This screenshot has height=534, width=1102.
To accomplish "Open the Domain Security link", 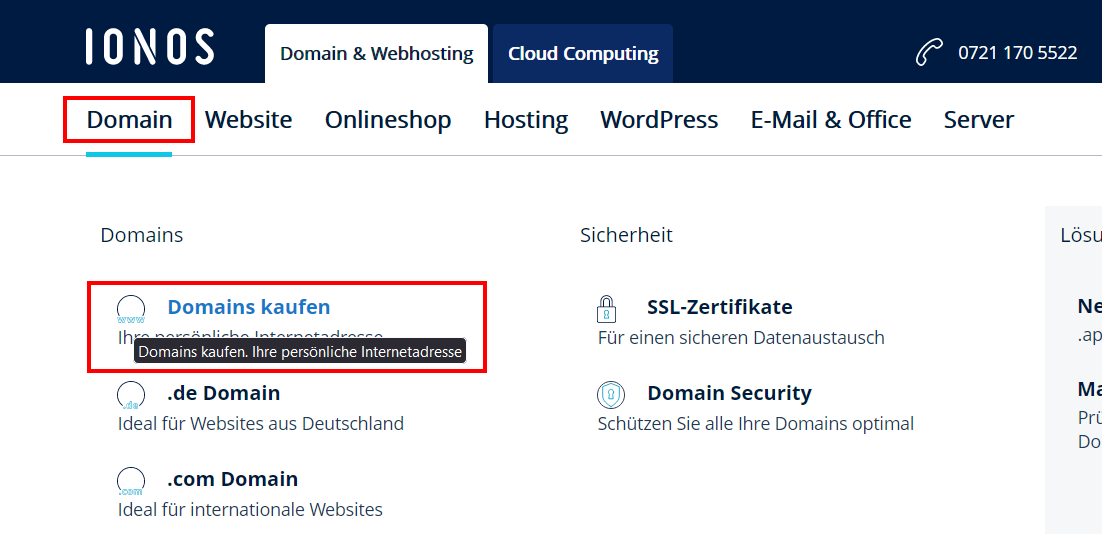I will pyautogui.click(x=730, y=393).
